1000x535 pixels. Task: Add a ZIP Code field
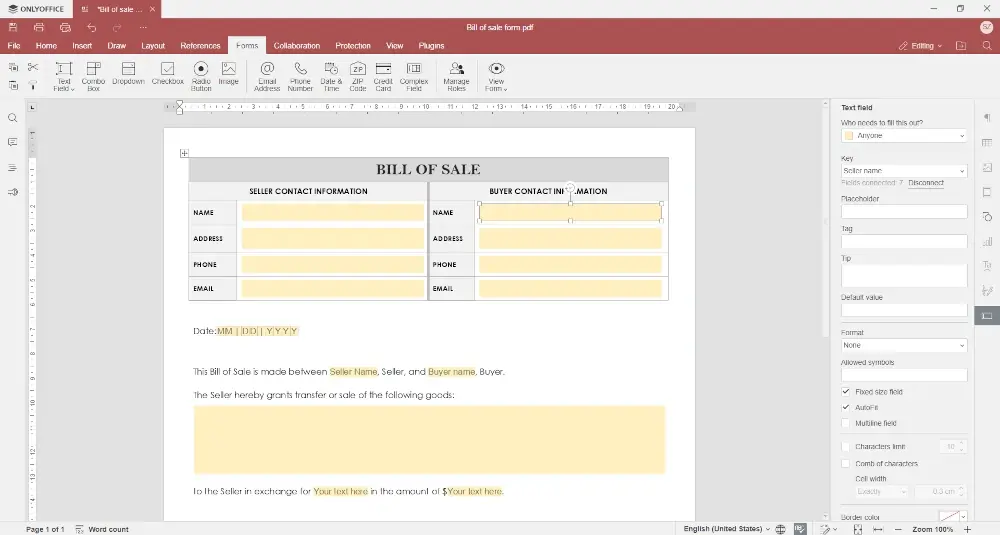(x=357, y=73)
